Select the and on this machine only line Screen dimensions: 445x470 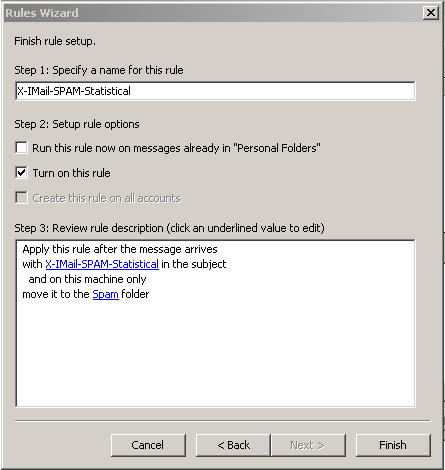point(87,279)
